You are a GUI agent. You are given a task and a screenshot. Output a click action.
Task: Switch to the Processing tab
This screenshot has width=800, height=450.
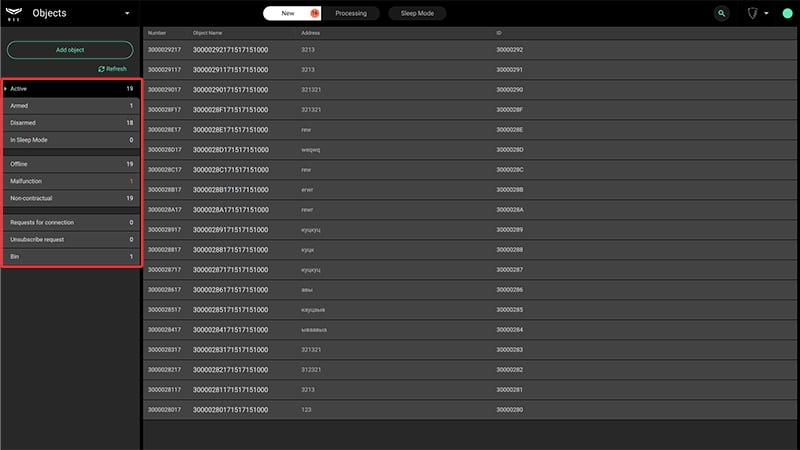click(351, 13)
